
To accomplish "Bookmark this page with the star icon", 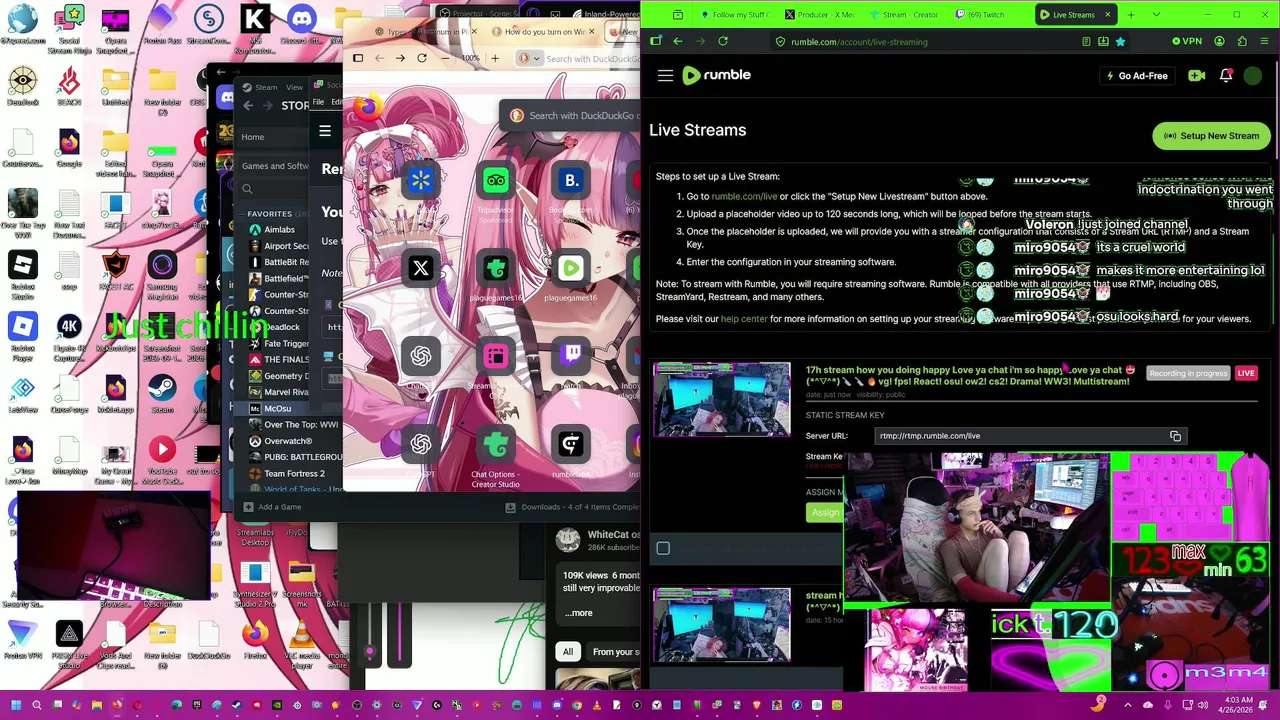I will (1120, 42).
